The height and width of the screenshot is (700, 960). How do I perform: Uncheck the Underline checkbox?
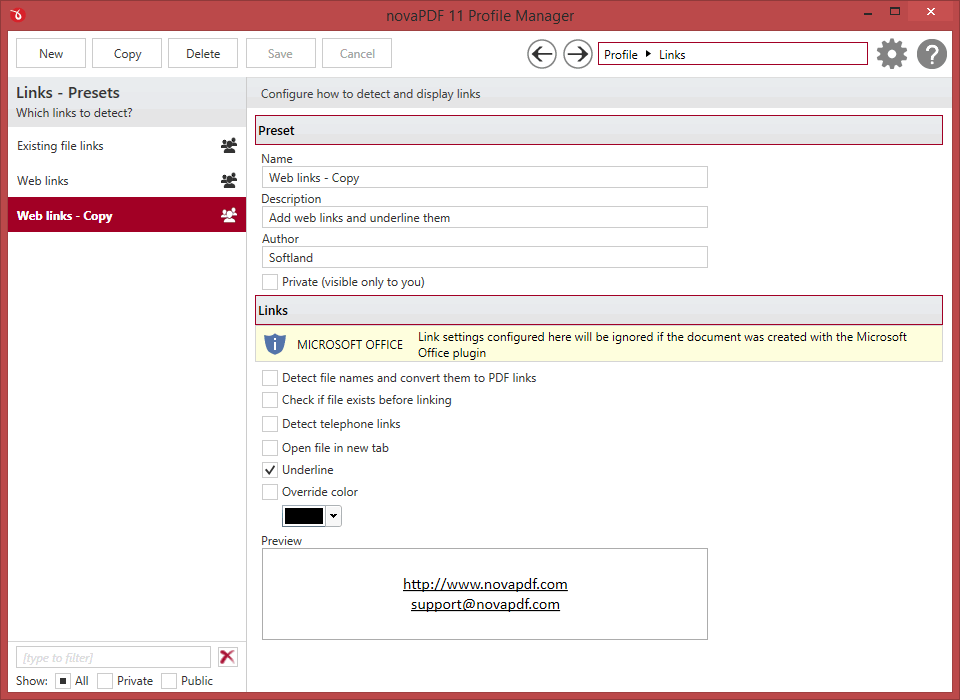[270, 470]
